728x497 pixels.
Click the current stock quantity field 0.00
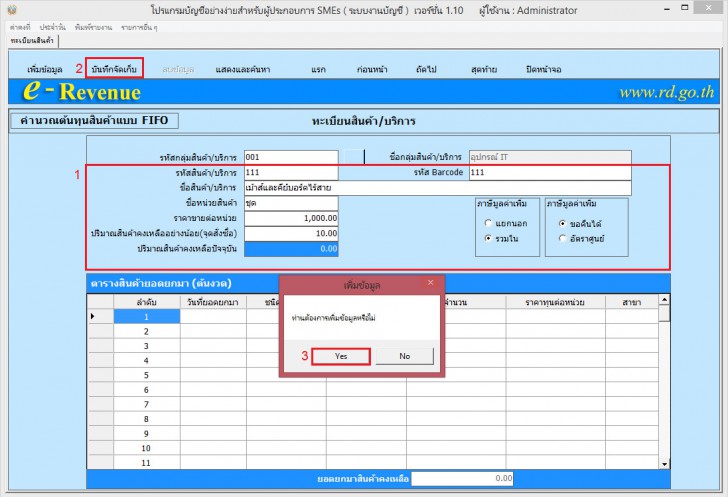291,248
